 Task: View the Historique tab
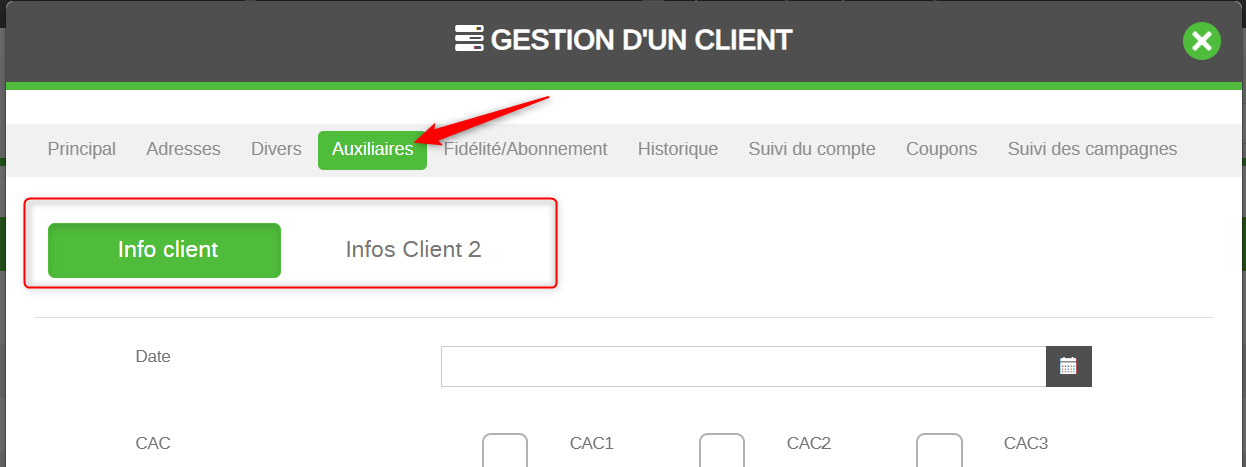[x=678, y=149]
